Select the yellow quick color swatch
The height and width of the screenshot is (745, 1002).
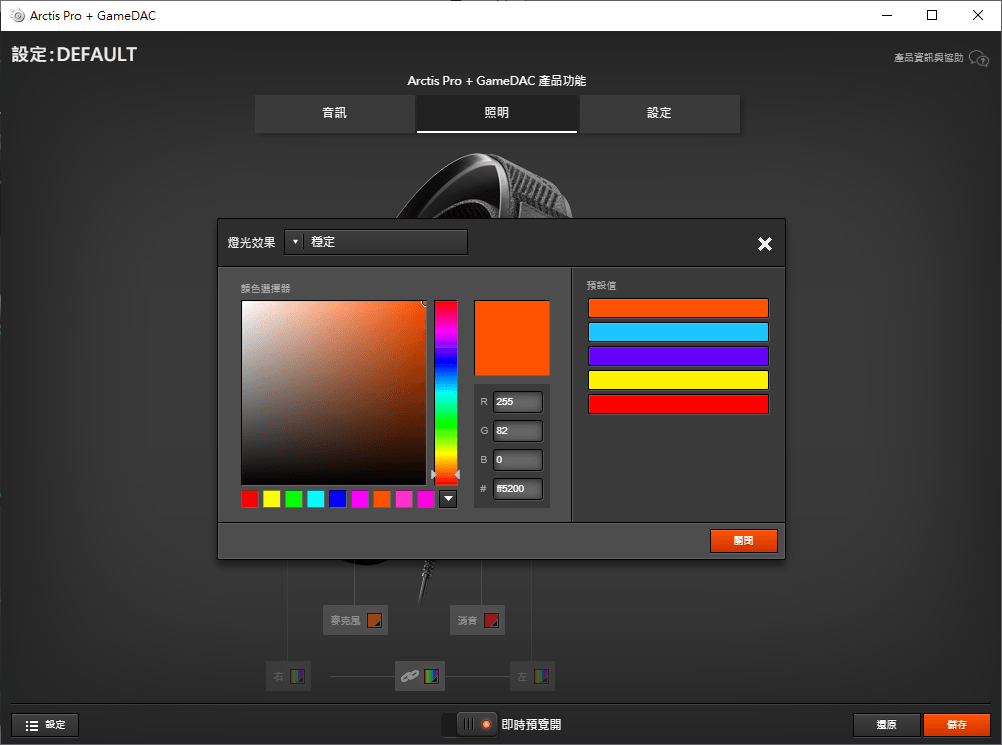272,498
